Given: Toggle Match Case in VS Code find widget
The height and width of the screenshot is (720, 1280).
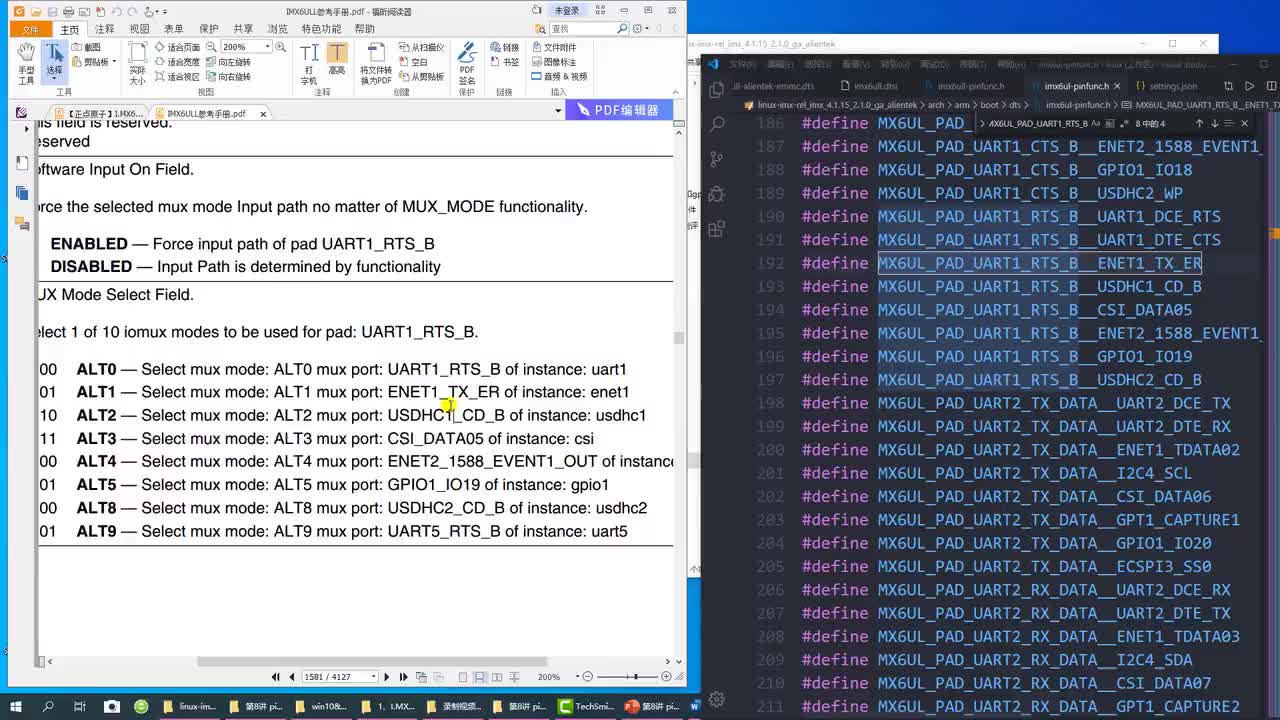Looking at the screenshot, I should click(1095, 124).
